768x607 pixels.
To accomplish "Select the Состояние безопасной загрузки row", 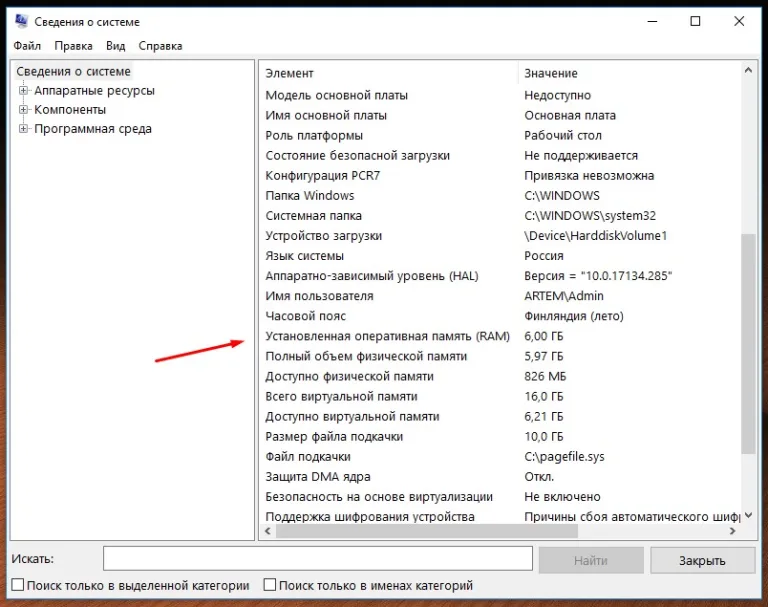I will (500, 155).
